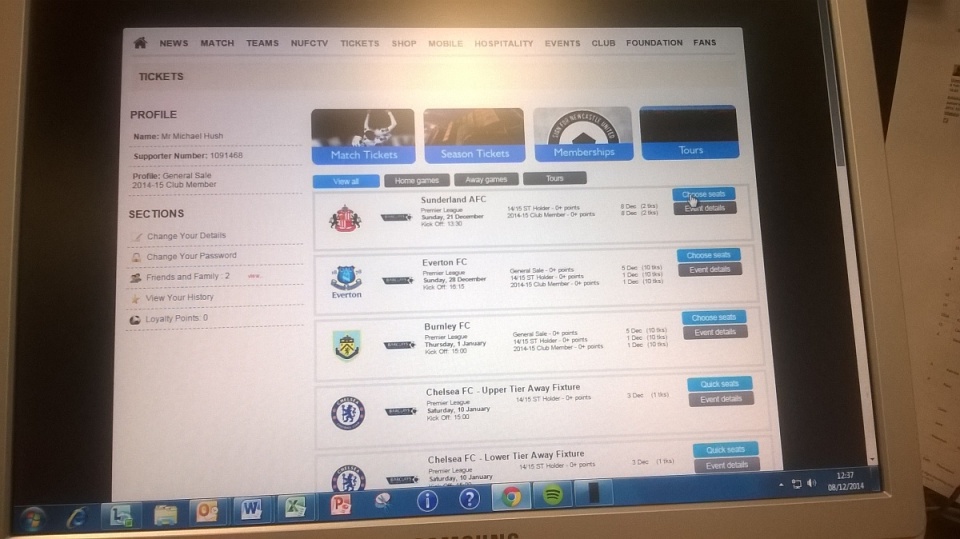Open View Your History
The image size is (960, 539).
coord(179,298)
